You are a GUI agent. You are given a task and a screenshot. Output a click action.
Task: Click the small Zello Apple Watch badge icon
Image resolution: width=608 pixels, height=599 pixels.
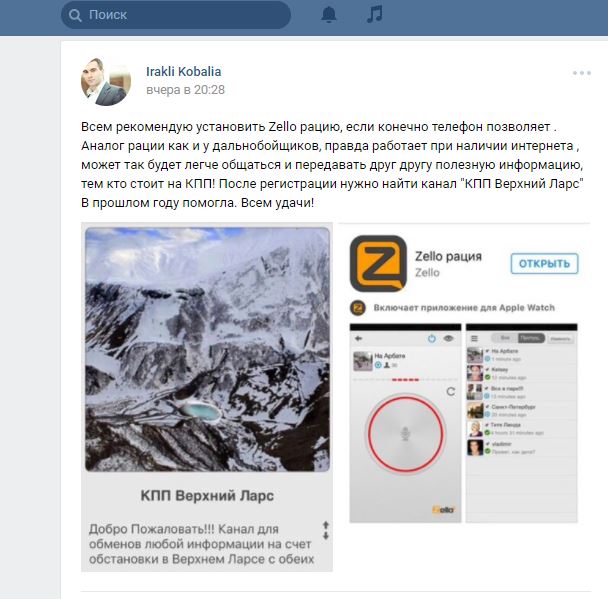coord(358,308)
